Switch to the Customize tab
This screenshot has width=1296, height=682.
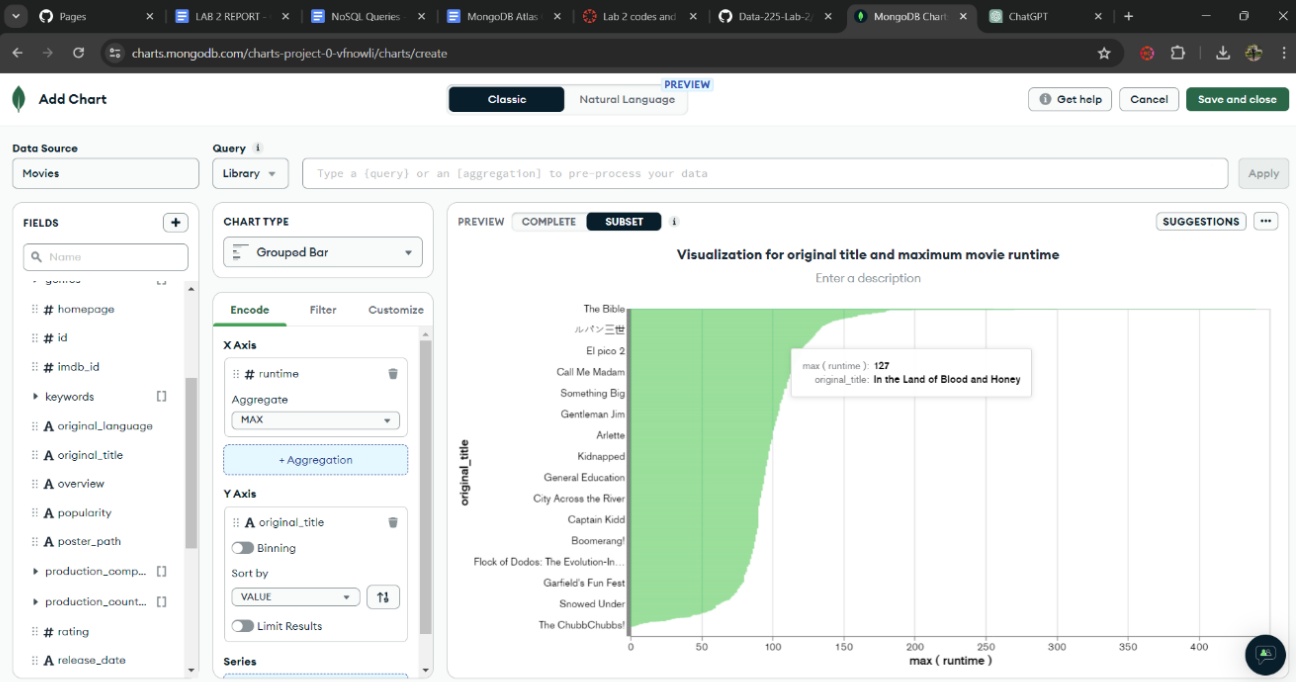click(x=396, y=310)
